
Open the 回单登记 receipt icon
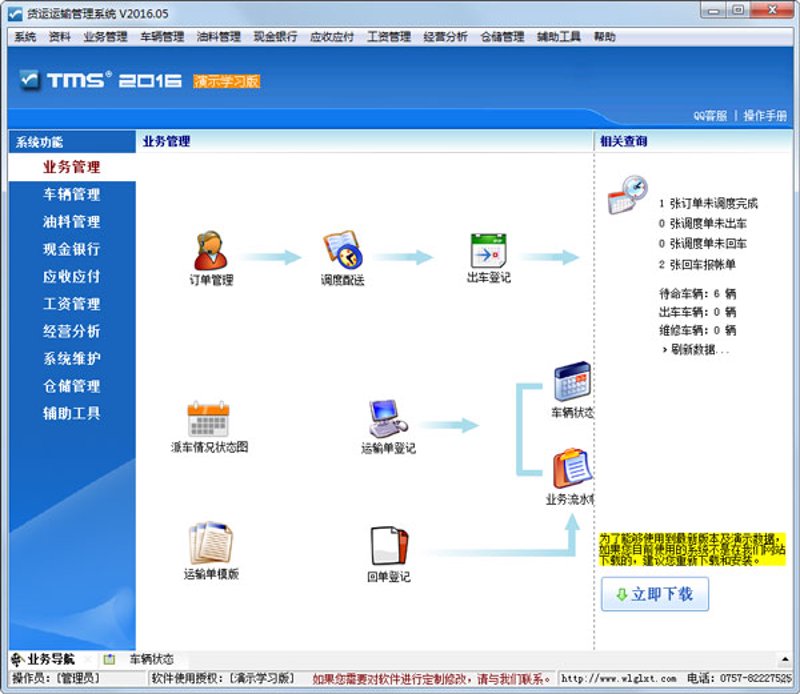pyautogui.click(x=389, y=545)
